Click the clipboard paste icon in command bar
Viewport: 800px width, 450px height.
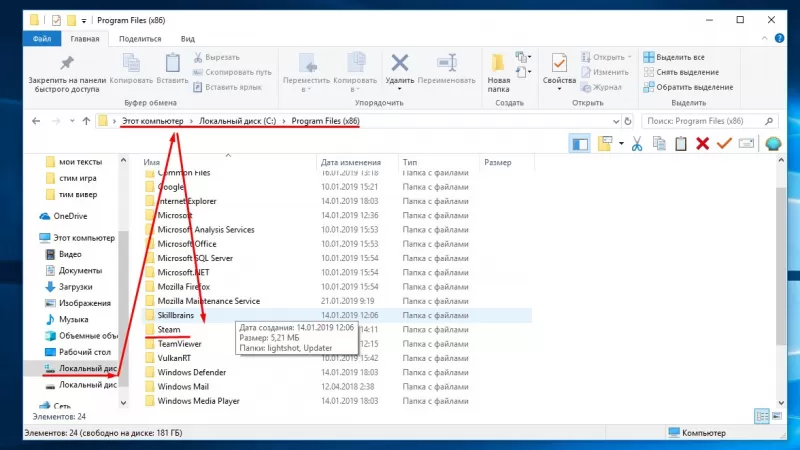[x=680, y=144]
